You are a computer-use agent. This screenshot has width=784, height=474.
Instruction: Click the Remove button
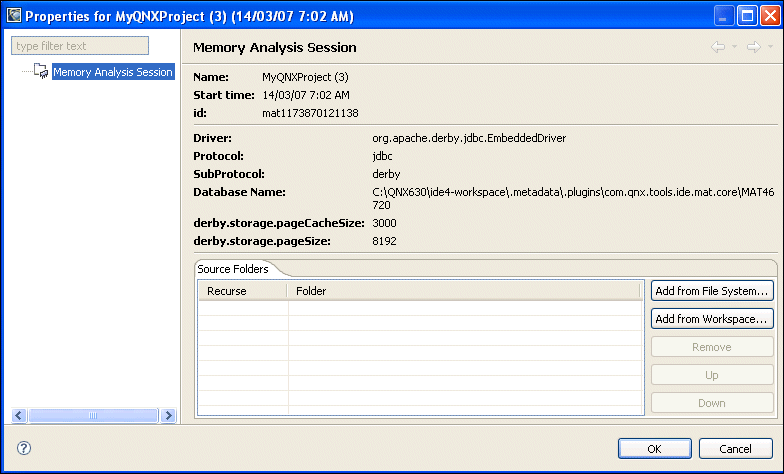(711, 347)
